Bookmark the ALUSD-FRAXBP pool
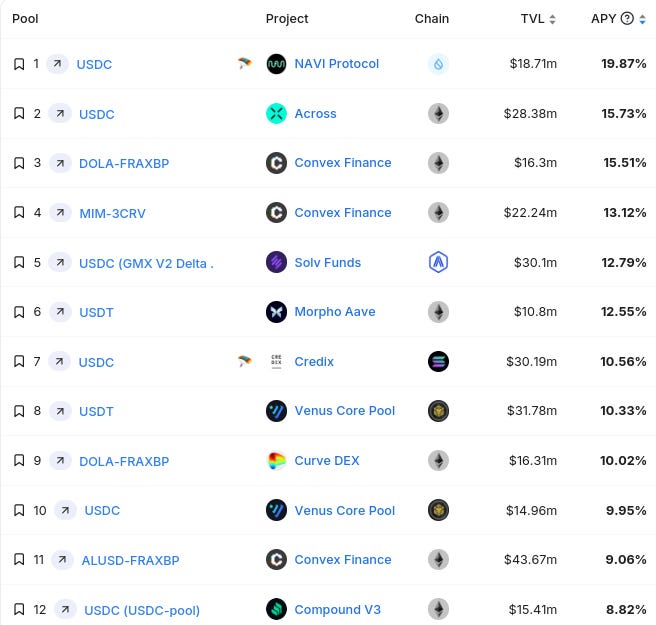The height and width of the screenshot is (625, 656). click(19, 559)
